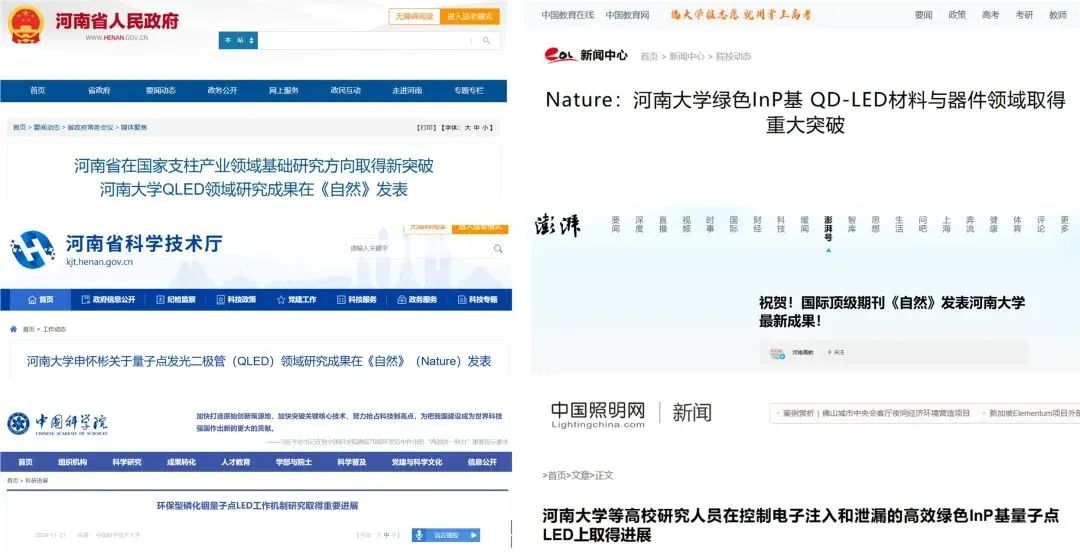Open 人才教育 in the Academy of Sciences nav

(236, 462)
